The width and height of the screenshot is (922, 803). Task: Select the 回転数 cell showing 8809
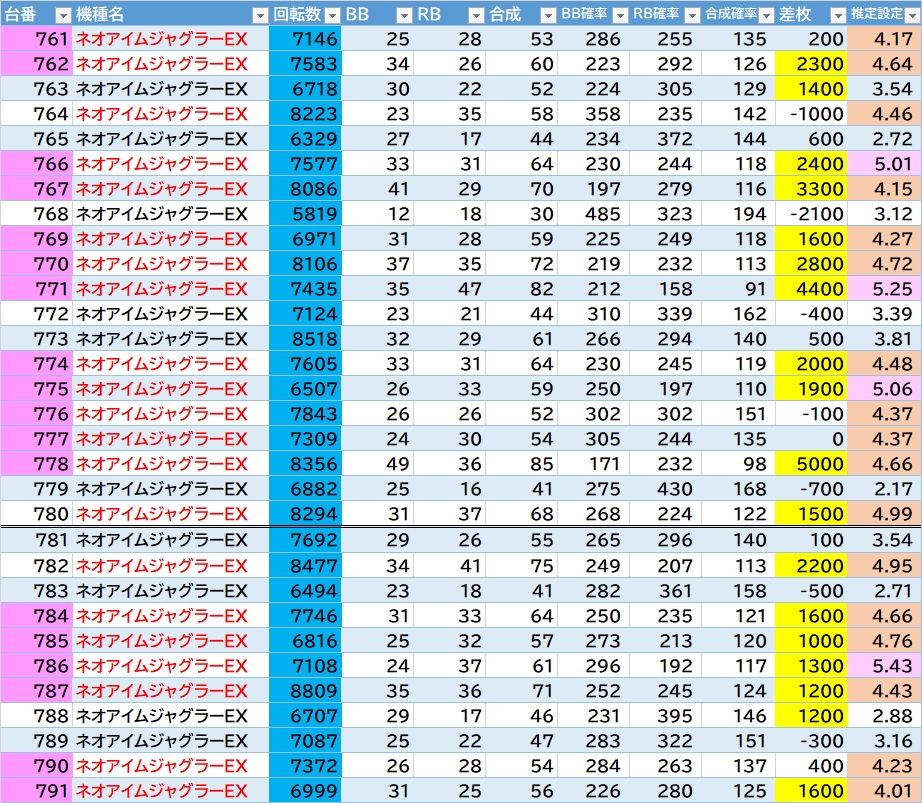305,691
